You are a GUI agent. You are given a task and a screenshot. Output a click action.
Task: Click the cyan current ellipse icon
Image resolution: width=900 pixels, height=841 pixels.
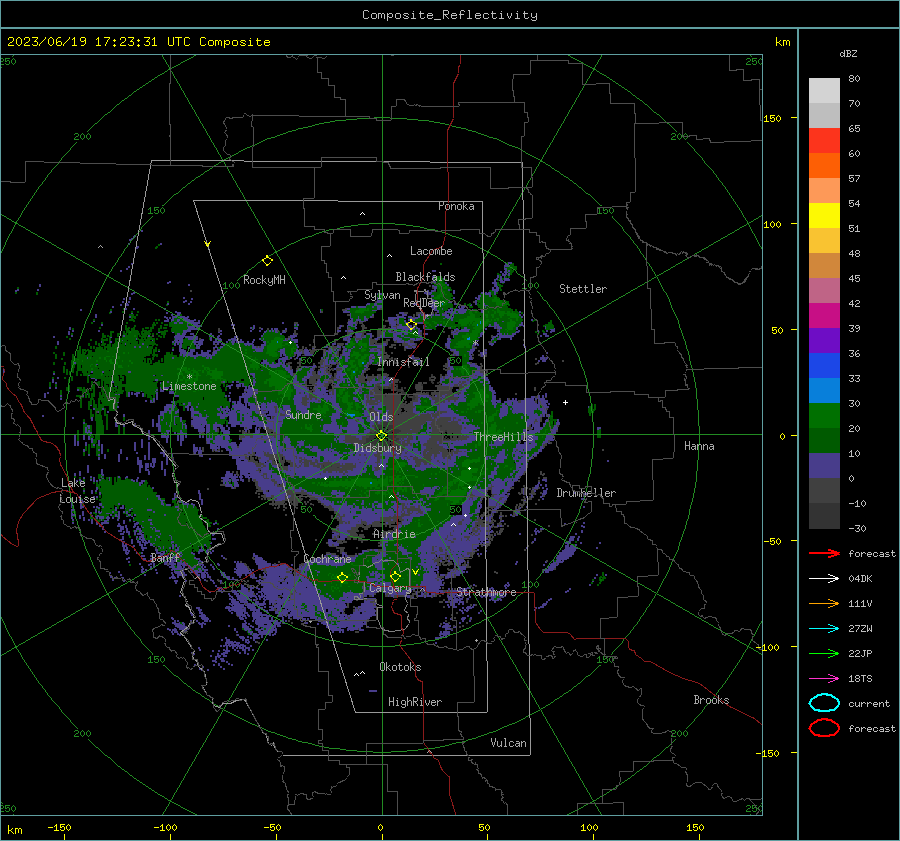(x=824, y=703)
